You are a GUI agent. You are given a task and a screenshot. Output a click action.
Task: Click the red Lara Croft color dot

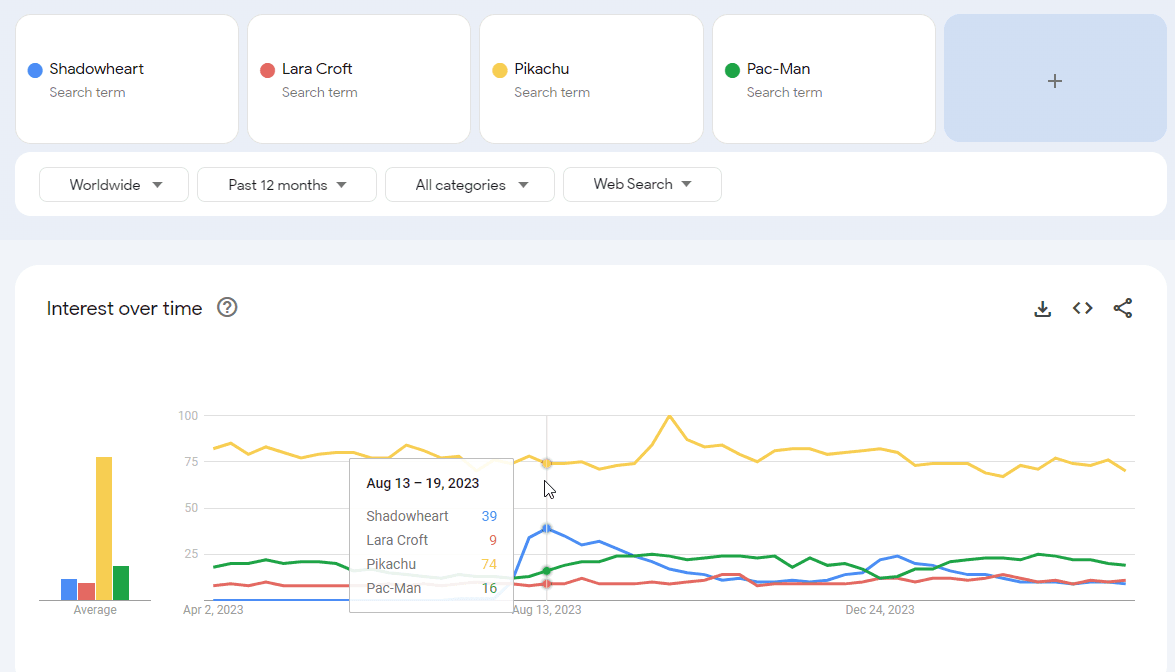(x=267, y=70)
